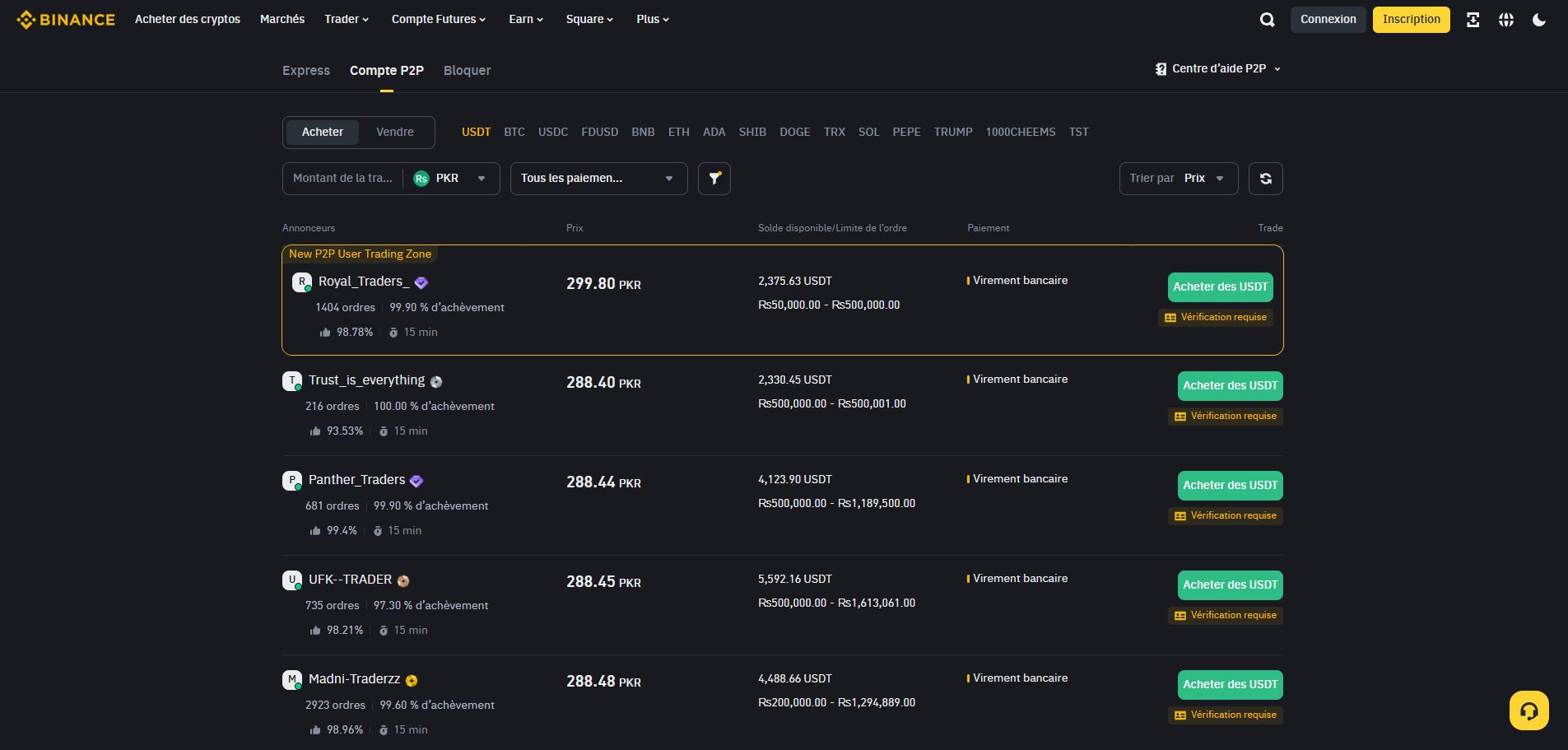Buy USDT from Madni-Traderzz
This screenshot has width=1568, height=750.
tap(1231, 685)
